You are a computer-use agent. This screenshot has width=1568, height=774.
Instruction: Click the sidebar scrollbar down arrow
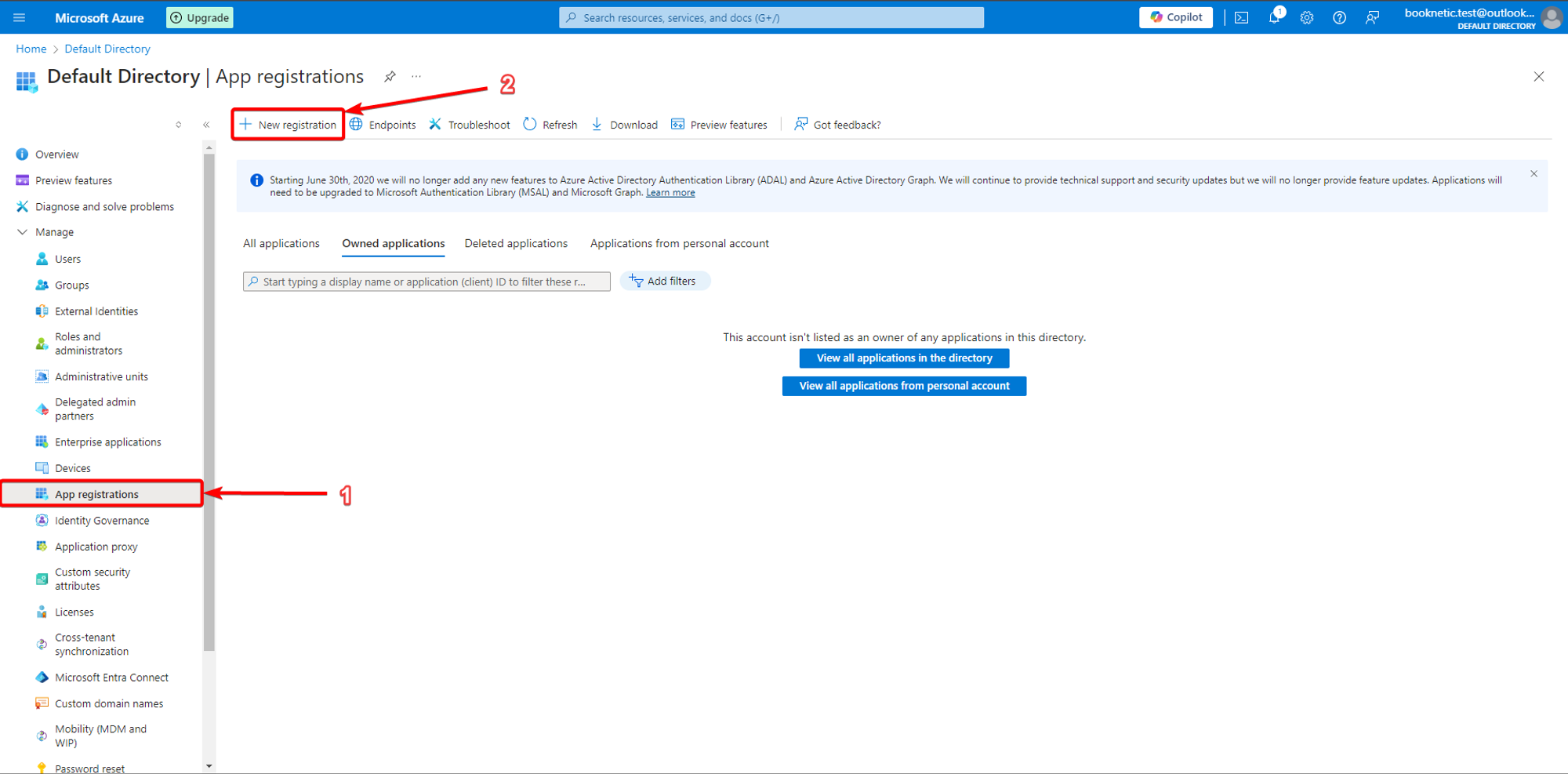[209, 766]
